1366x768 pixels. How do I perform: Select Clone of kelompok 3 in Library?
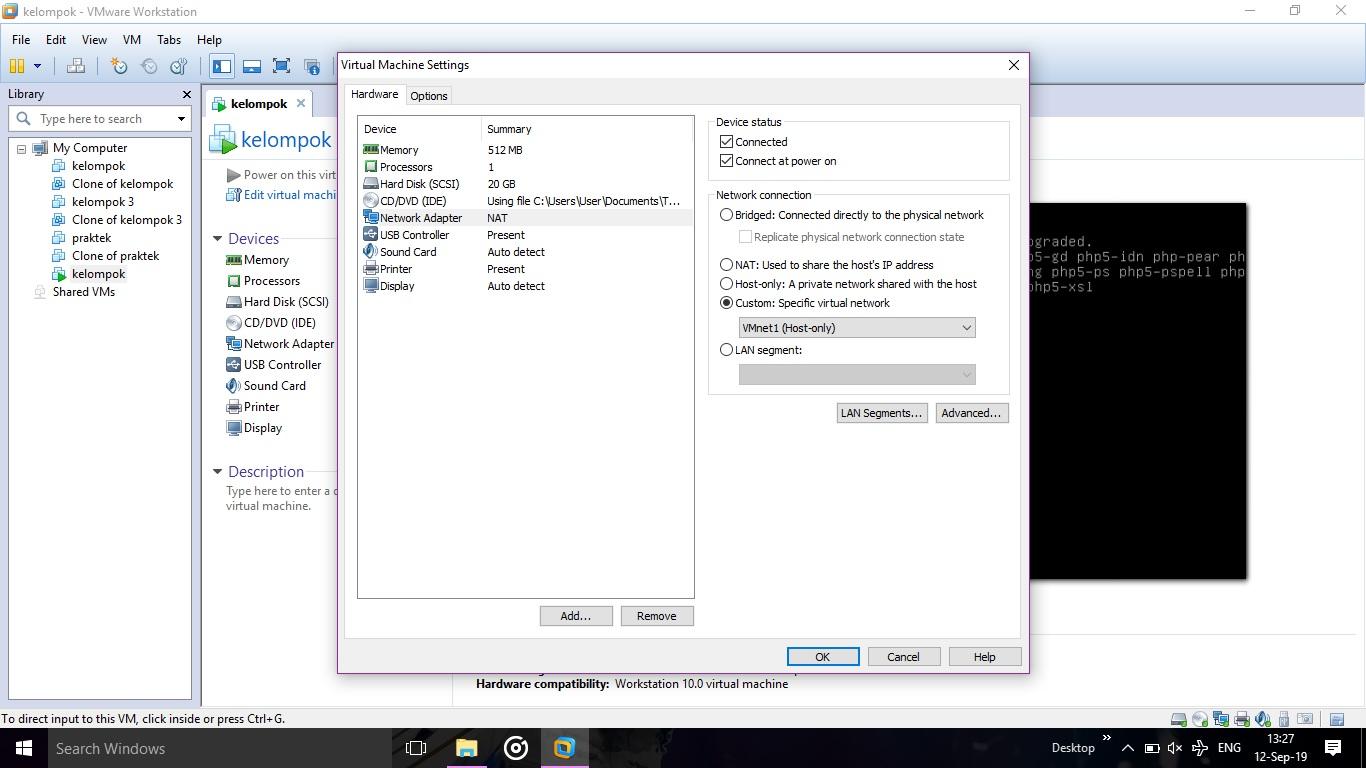click(x=127, y=220)
